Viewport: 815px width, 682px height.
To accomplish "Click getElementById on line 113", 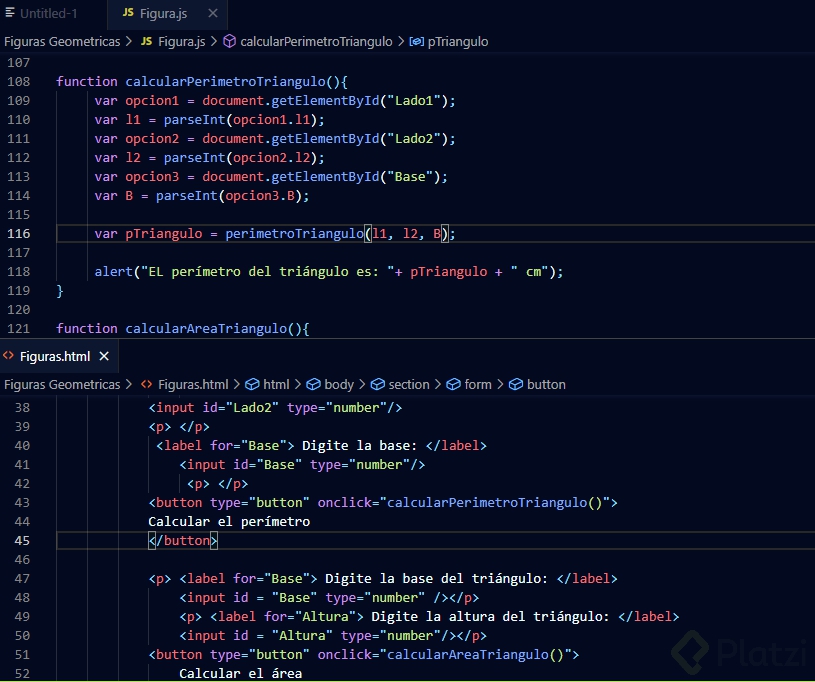I will click(325, 177).
